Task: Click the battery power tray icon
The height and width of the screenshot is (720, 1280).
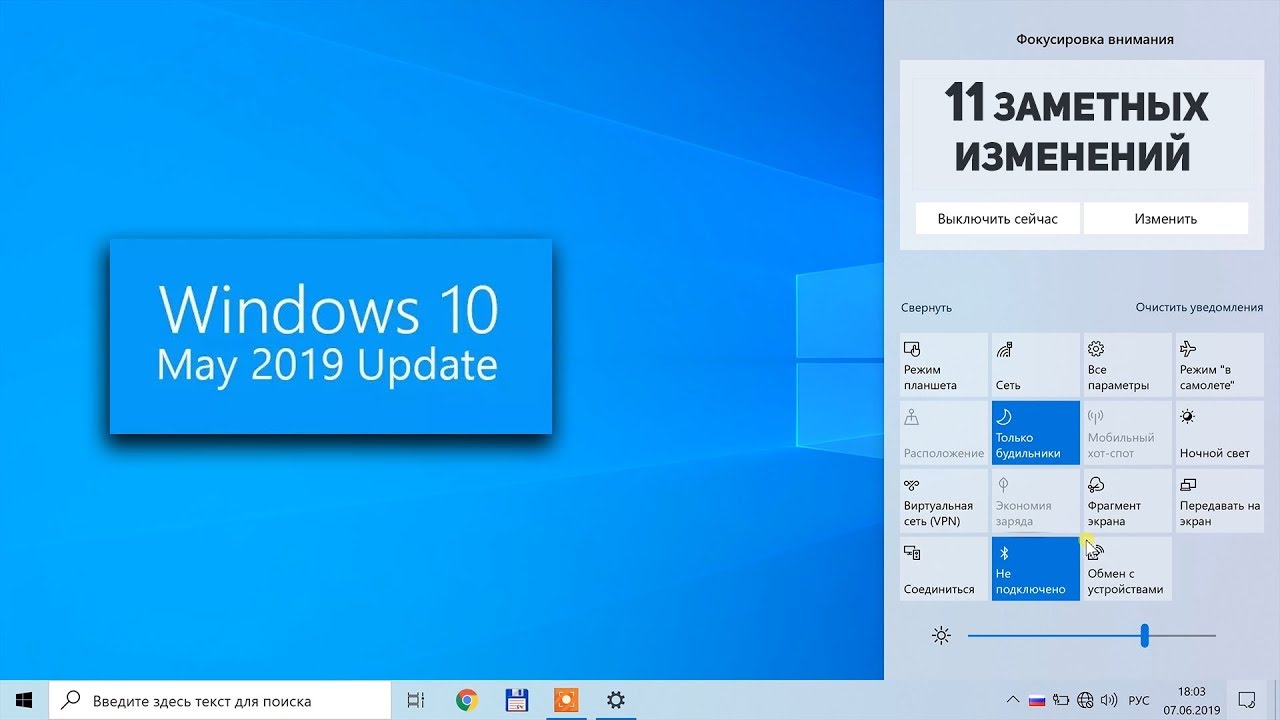Action: [1061, 700]
